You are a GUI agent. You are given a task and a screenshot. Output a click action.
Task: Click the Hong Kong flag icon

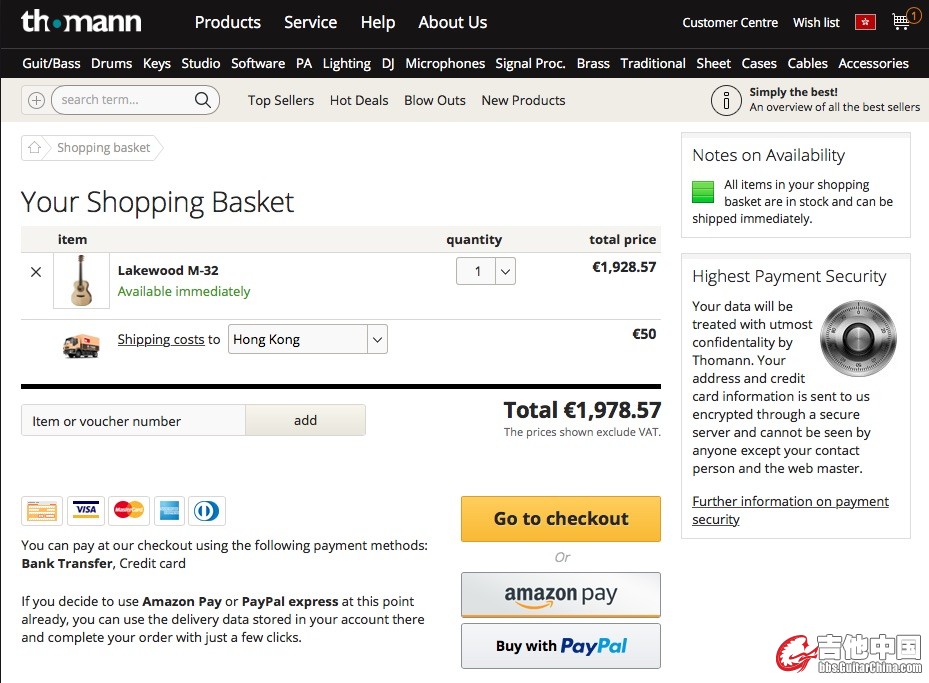865,22
